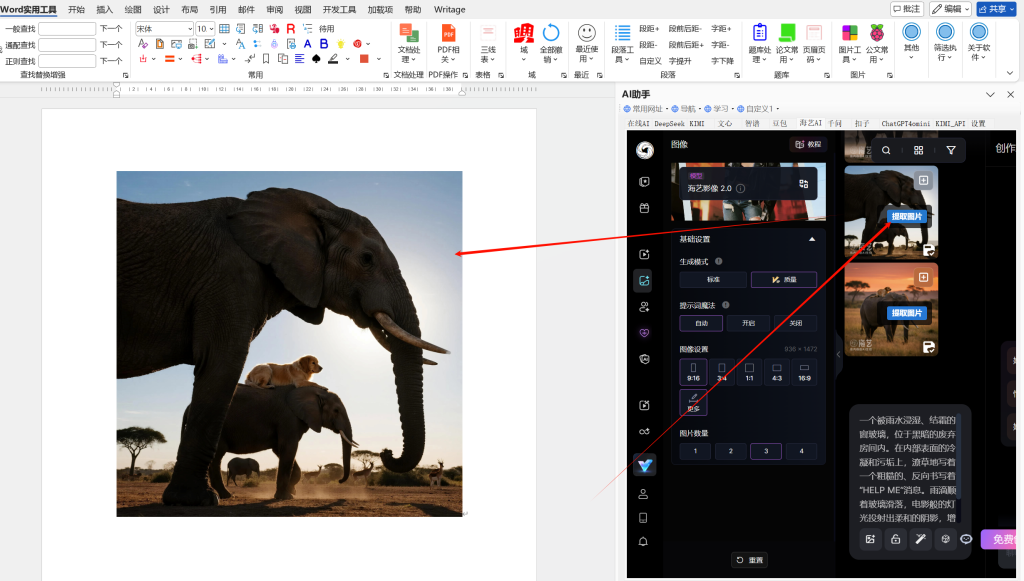Choose 标准 generation mode
Image resolution: width=1024 pixels, height=581 pixels.
[x=712, y=279]
